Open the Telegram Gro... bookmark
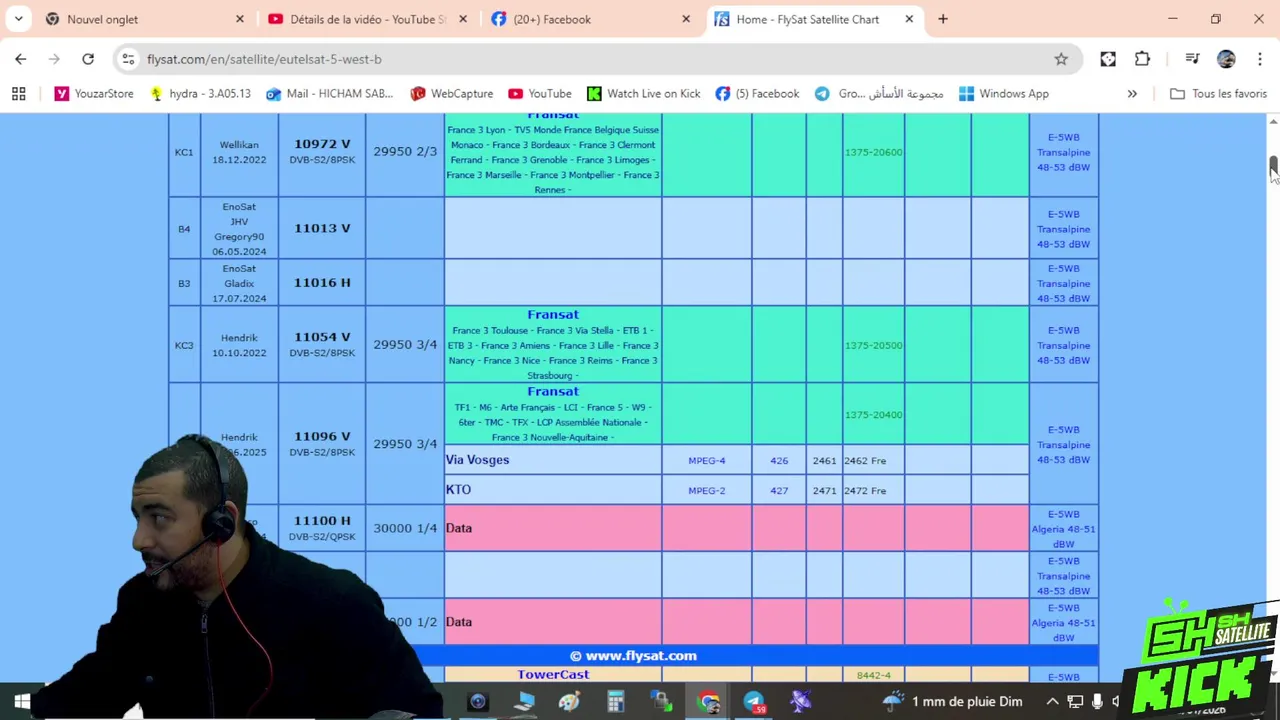This screenshot has height=720, width=1280. coord(879,94)
